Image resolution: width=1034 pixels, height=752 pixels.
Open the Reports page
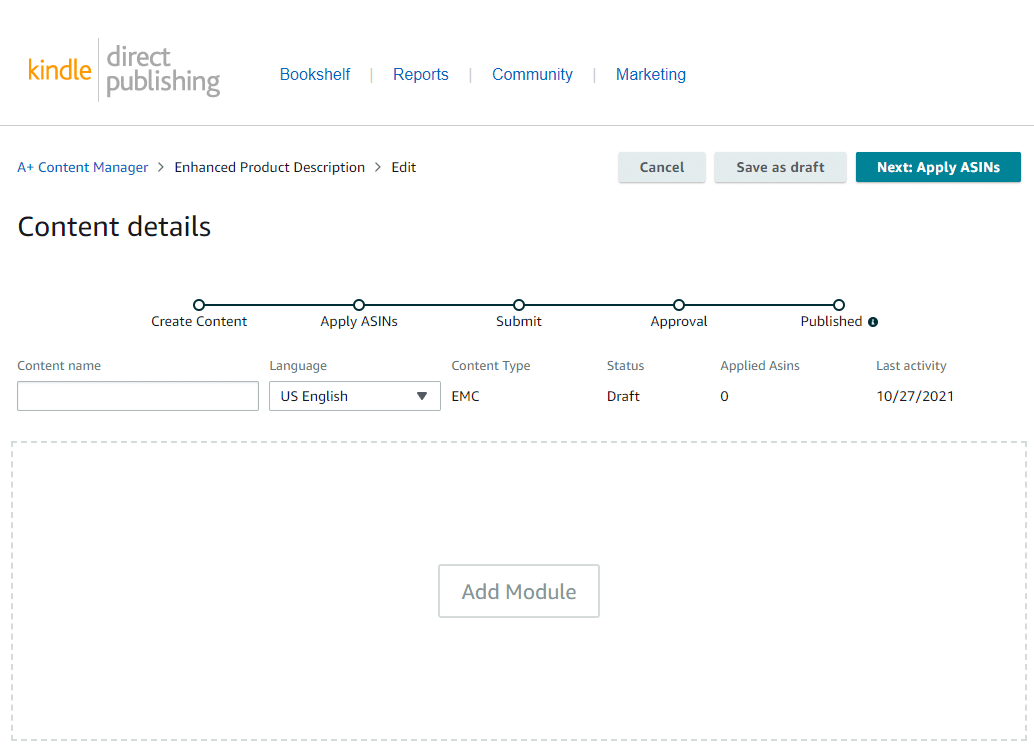[421, 75]
